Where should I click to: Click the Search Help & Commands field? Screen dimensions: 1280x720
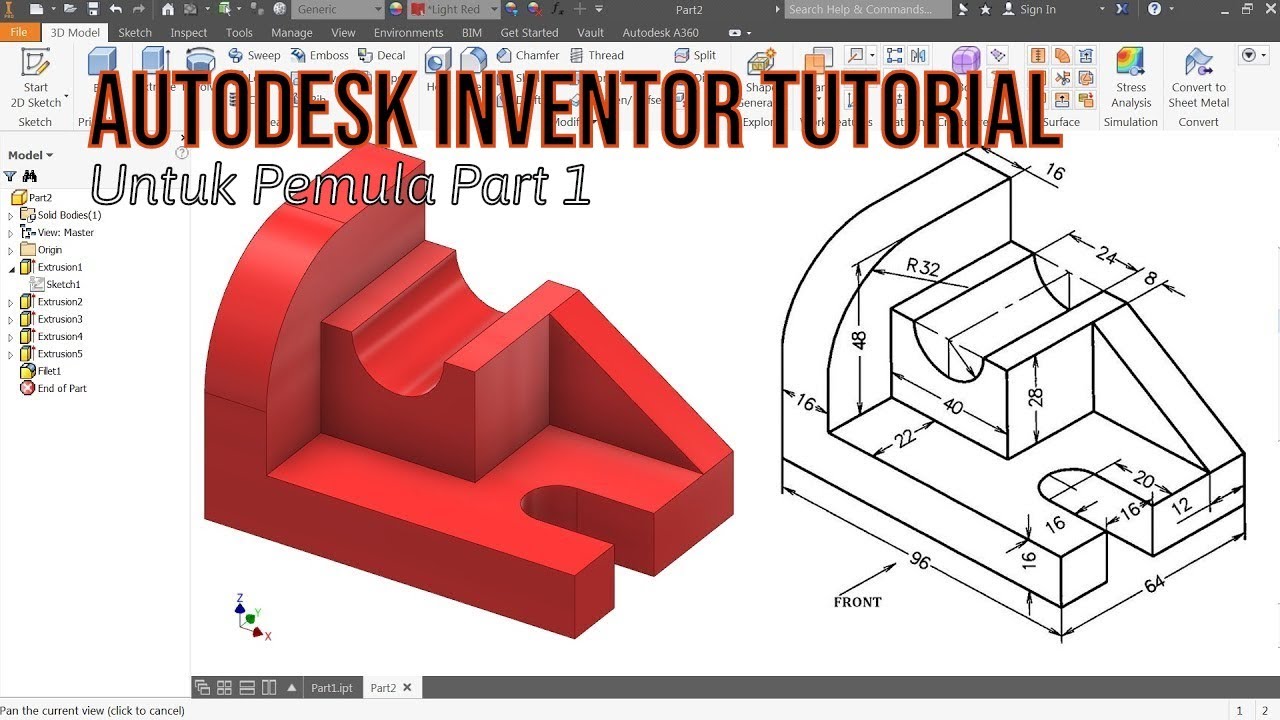(867, 9)
